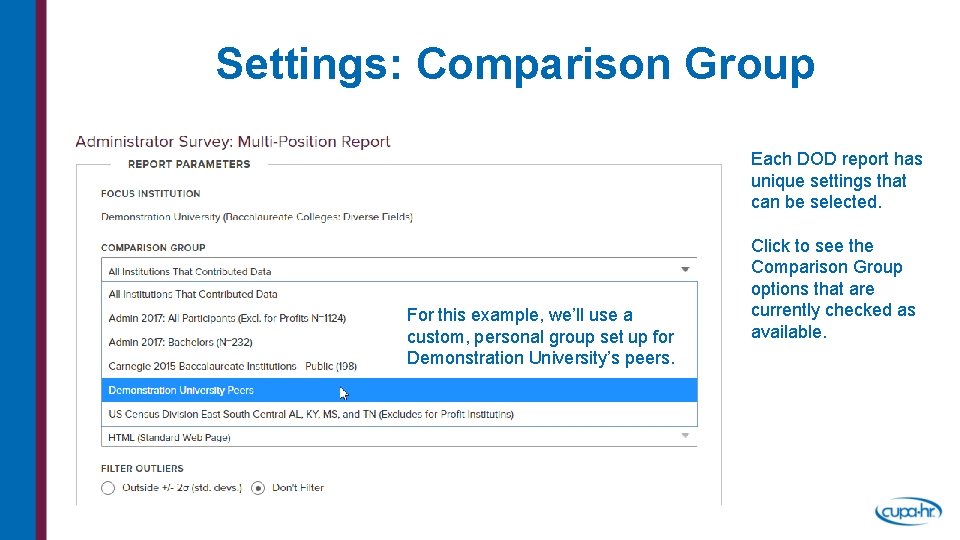
Task: Click the Demonstration University focus institution text
Action: (x=258, y=217)
